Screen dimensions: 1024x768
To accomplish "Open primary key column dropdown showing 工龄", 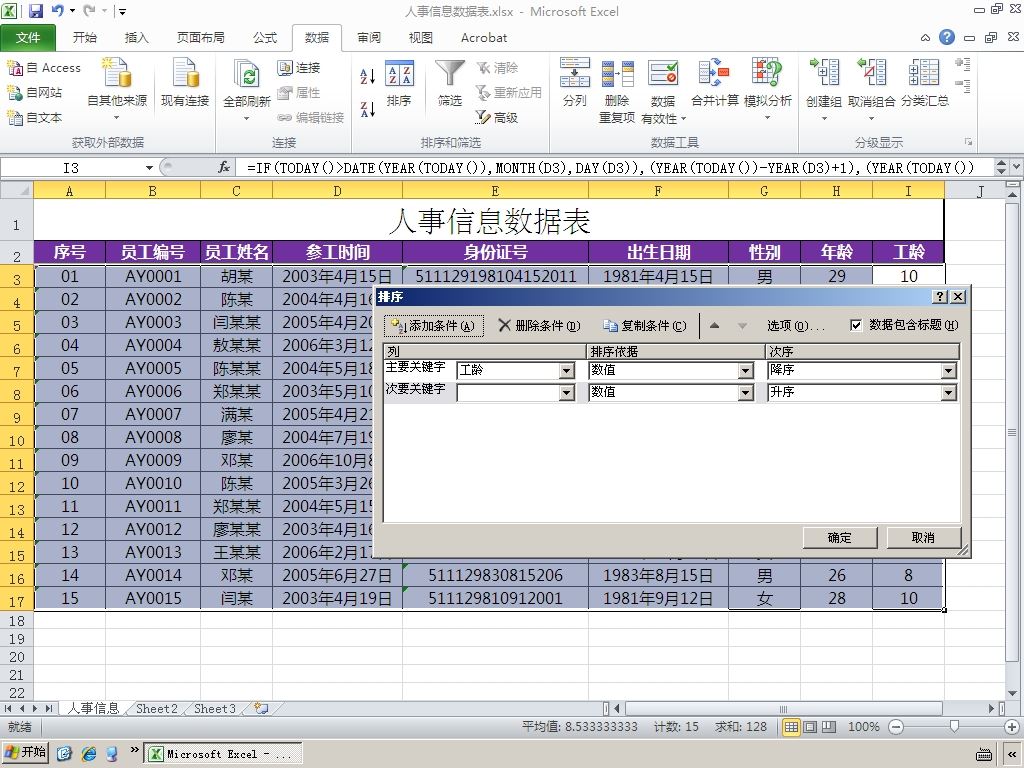I will (567, 371).
